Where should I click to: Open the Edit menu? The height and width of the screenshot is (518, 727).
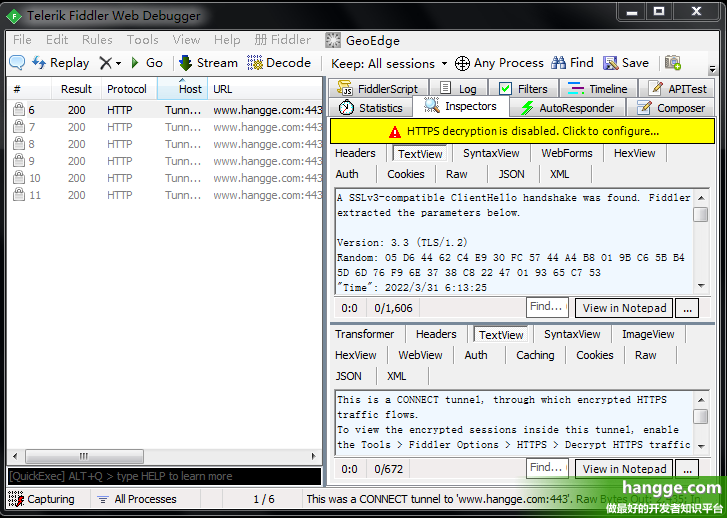point(57,40)
